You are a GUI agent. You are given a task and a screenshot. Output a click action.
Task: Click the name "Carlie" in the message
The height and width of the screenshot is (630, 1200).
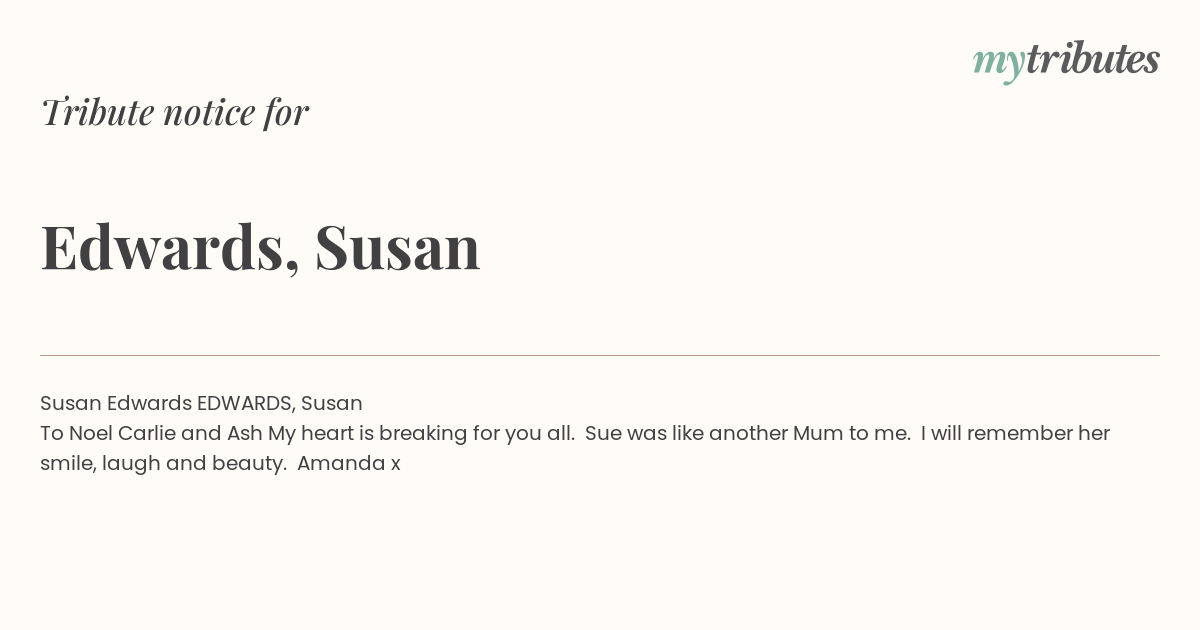(147, 433)
